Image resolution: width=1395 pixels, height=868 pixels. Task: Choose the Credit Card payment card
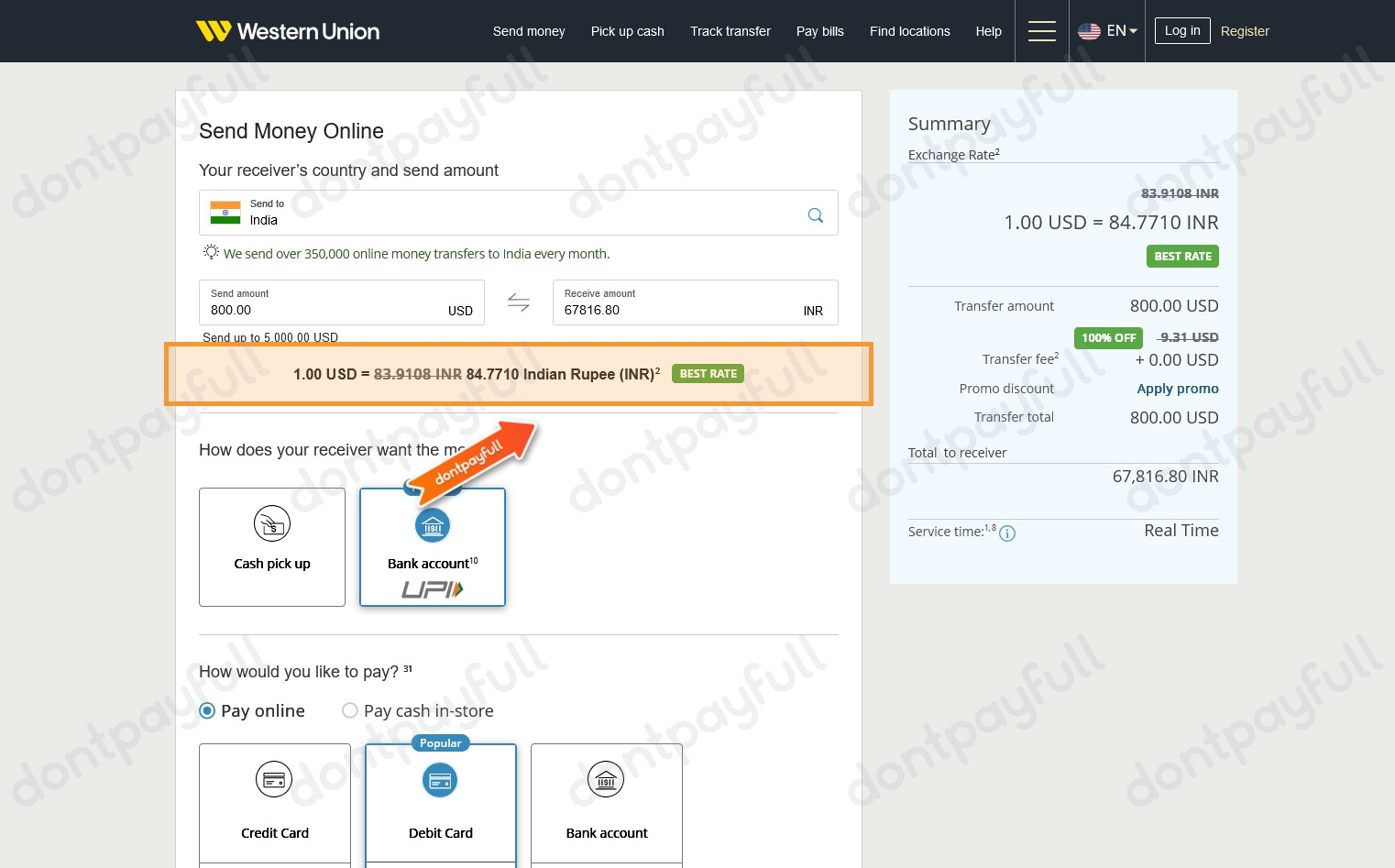(275, 805)
